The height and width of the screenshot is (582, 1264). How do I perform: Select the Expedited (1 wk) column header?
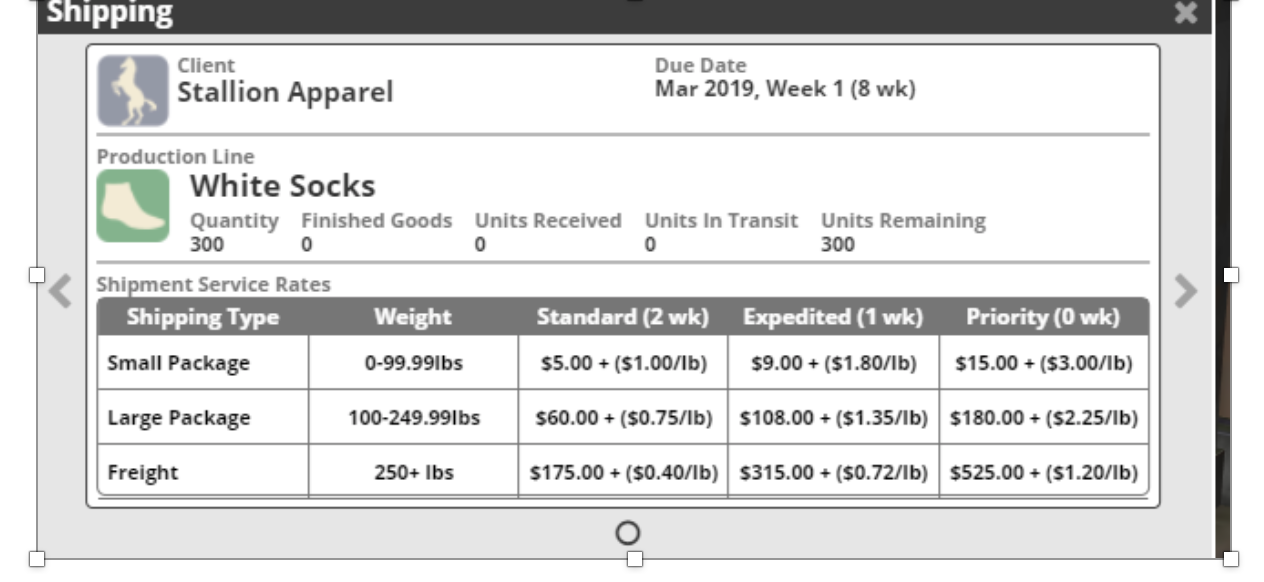(832, 317)
